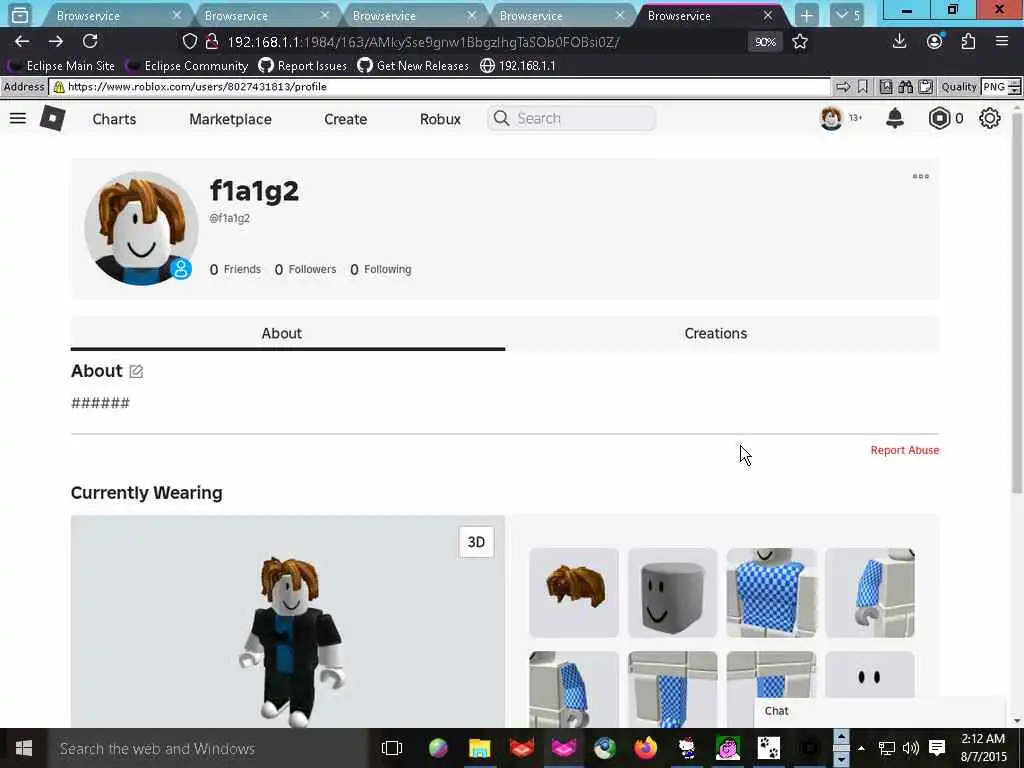Open the 0 Friends link
The width and height of the screenshot is (1024, 768).
point(235,269)
